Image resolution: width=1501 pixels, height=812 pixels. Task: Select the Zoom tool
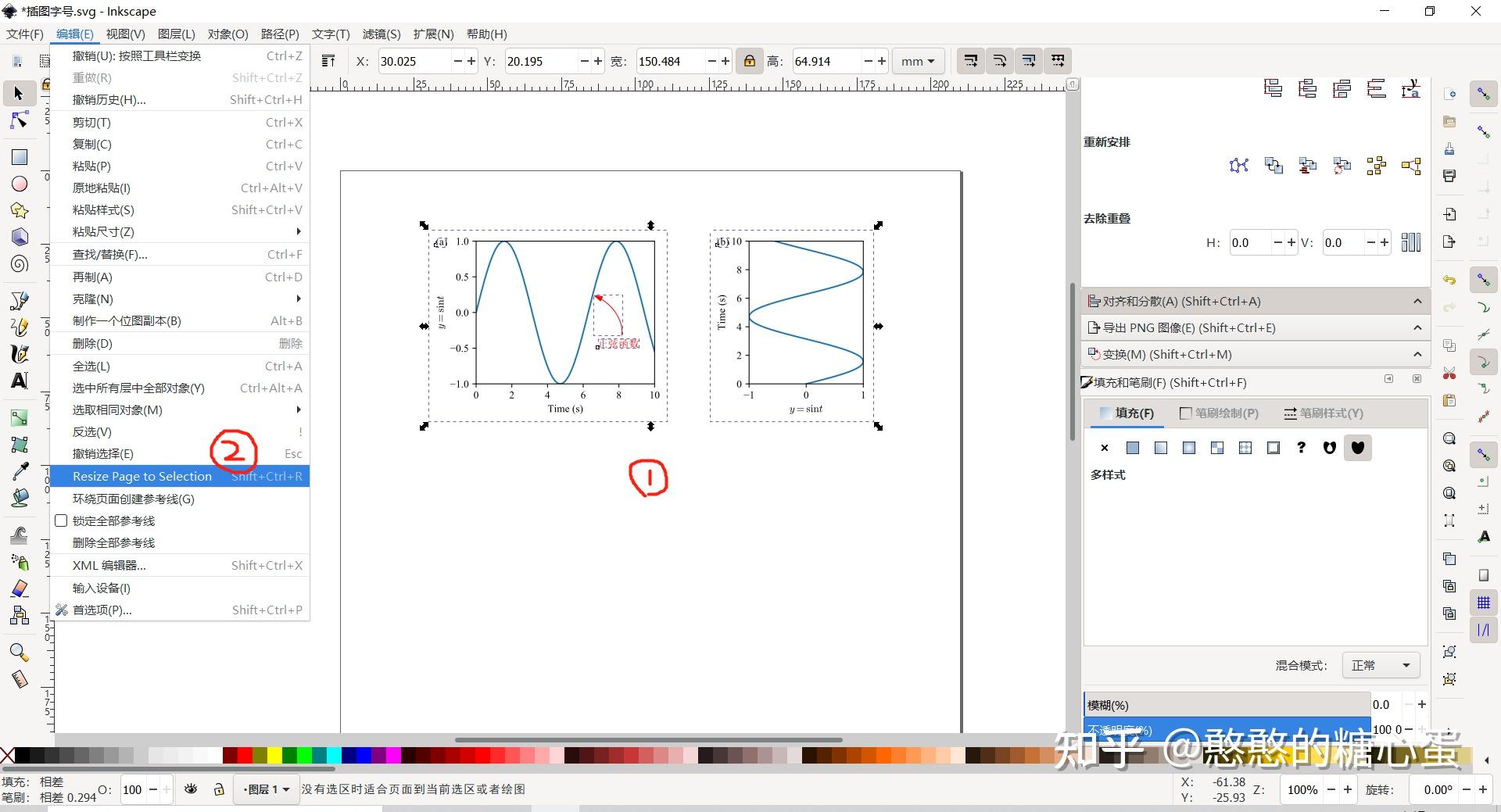click(17, 652)
